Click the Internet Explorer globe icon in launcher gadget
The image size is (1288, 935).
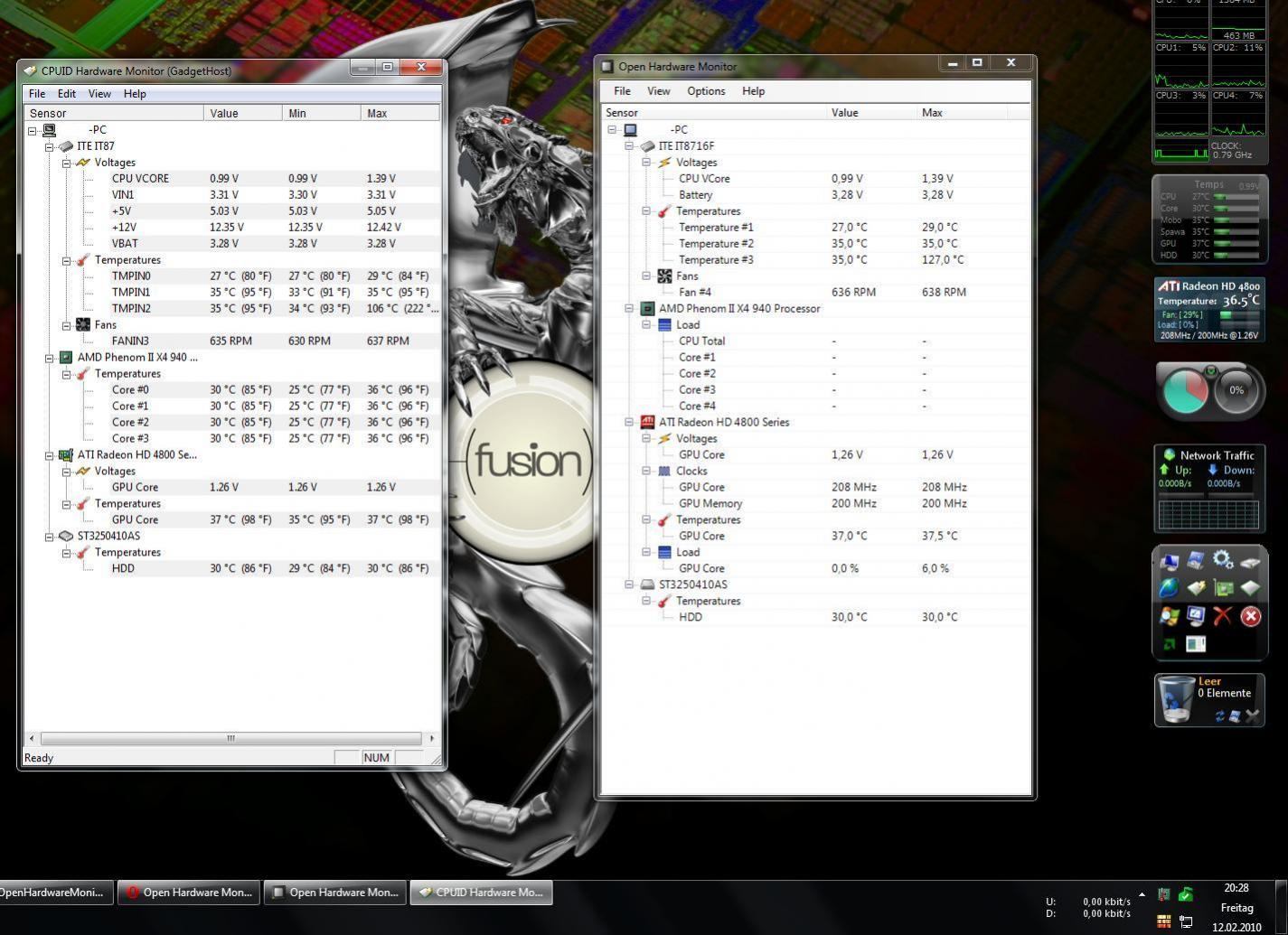[x=1170, y=588]
